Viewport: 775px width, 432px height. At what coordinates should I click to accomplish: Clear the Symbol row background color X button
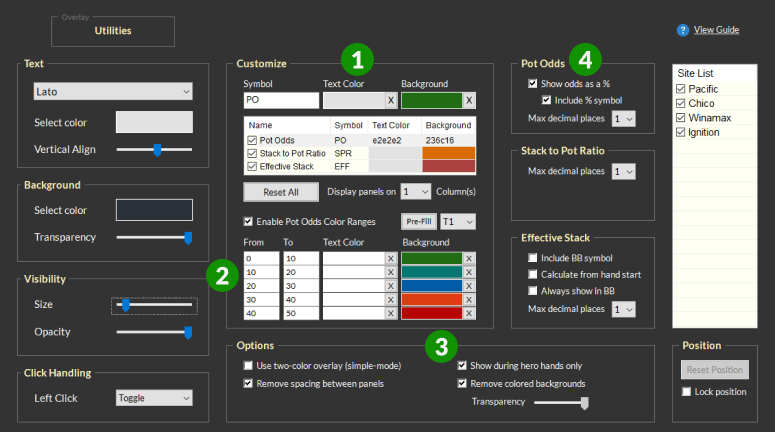click(x=469, y=100)
